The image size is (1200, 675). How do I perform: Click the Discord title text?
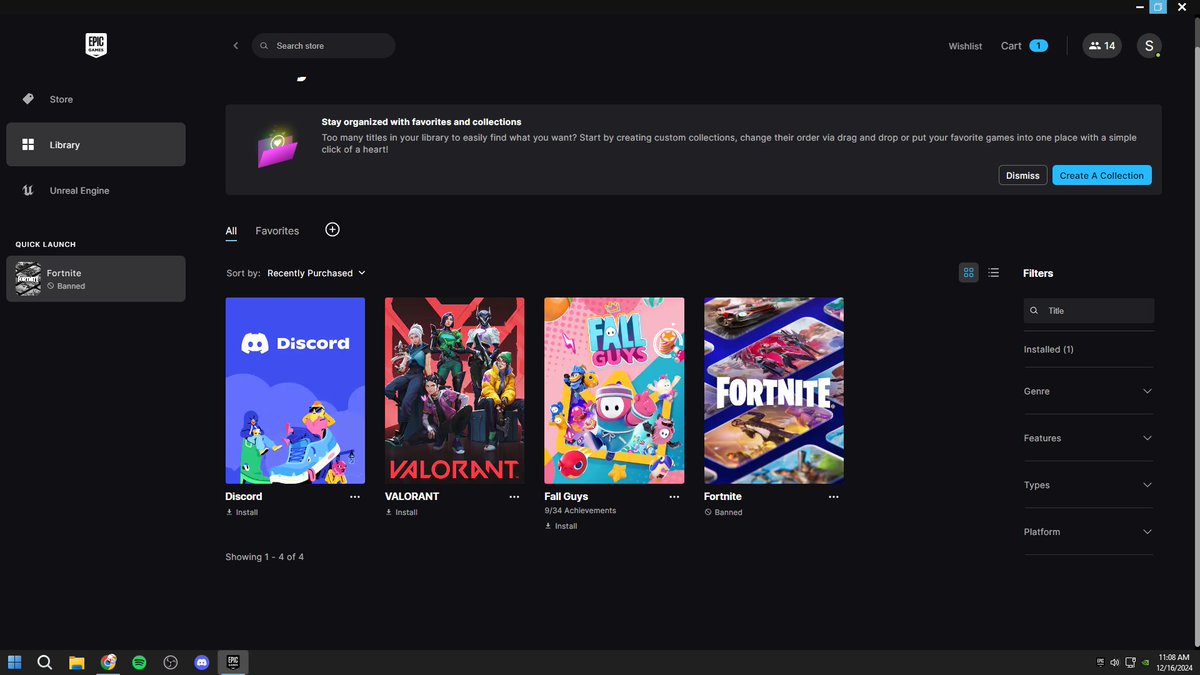point(244,496)
